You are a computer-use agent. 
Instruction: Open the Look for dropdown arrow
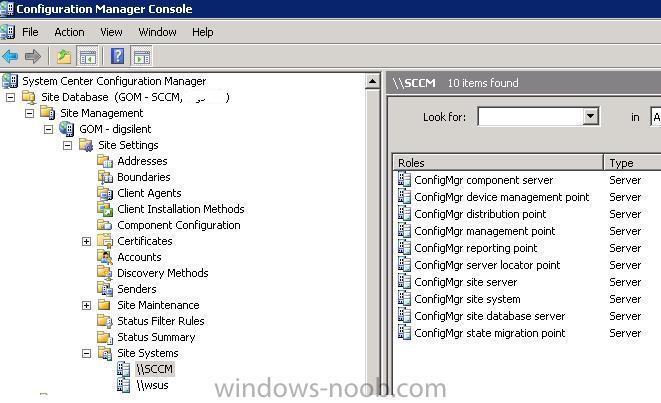click(590, 116)
